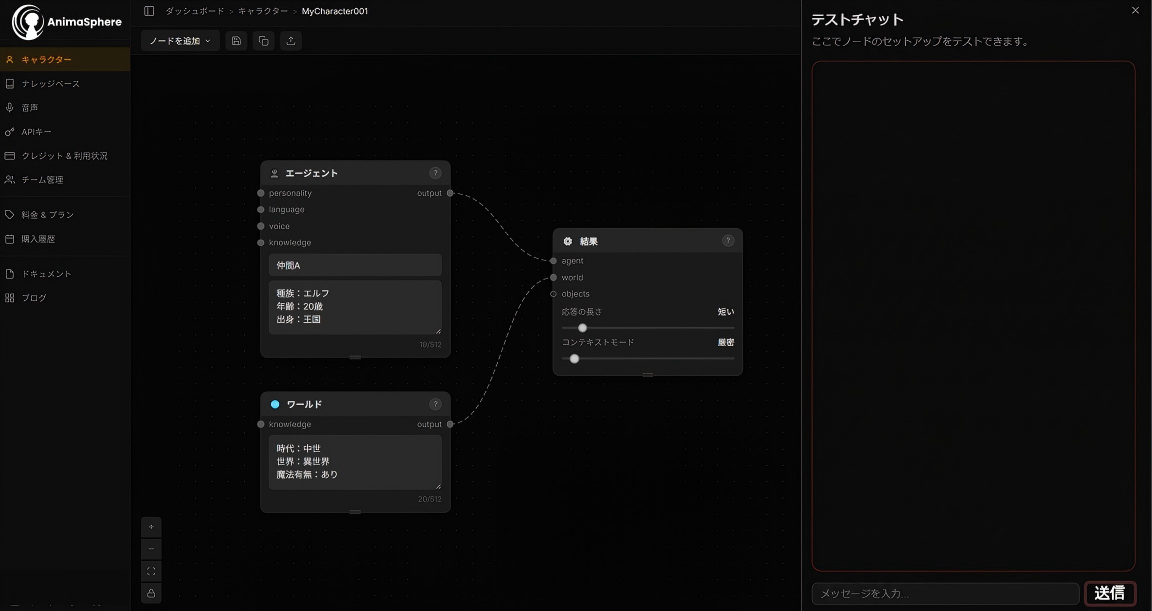
Task: Fit the node graph to view
Action: (151, 571)
